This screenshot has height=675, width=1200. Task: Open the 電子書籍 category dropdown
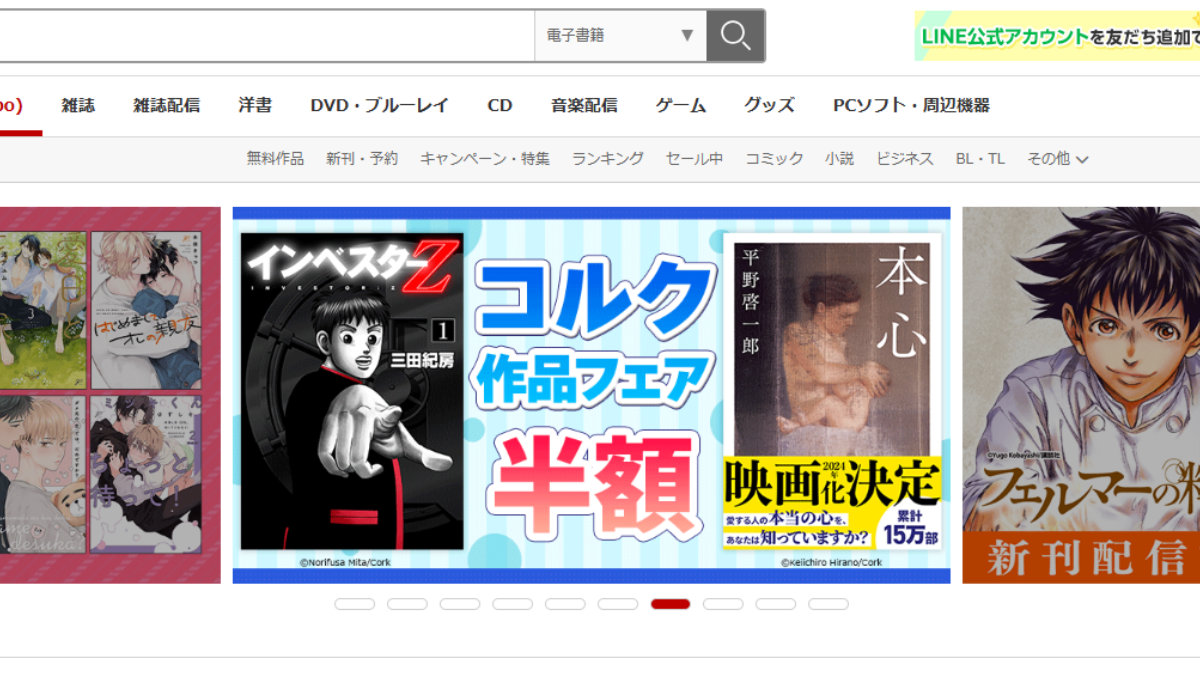(x=620, y=36)
